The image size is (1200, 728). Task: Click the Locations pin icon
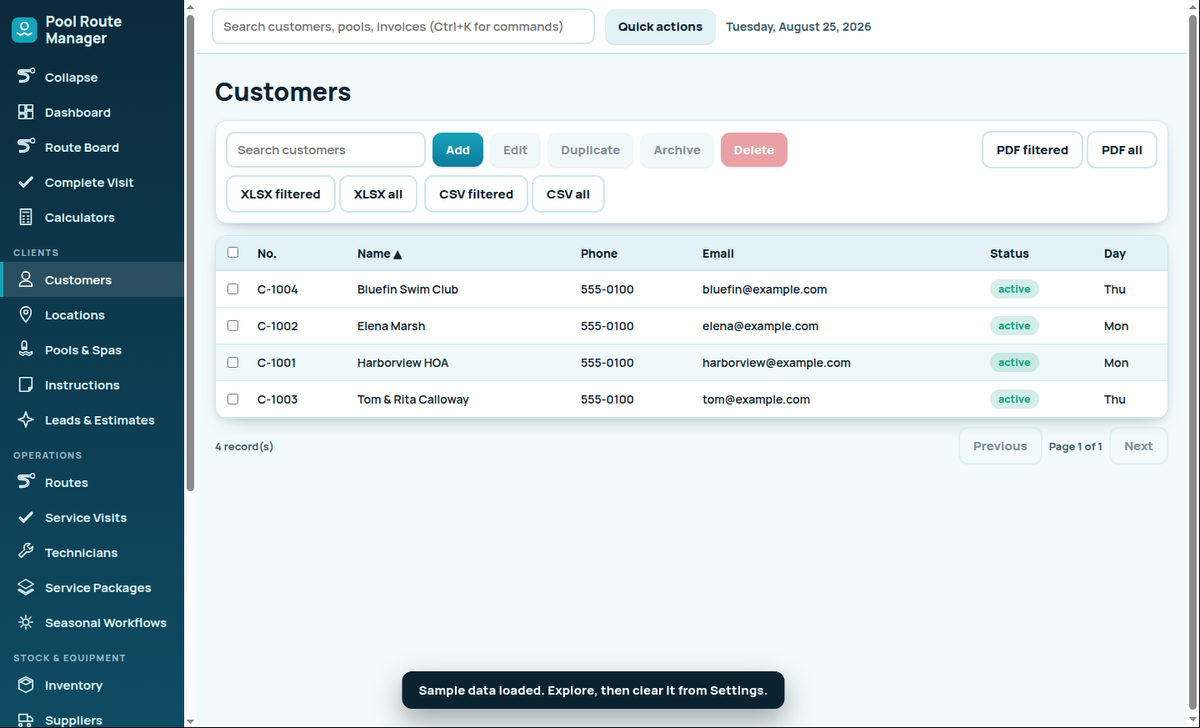tap(27, 315)
